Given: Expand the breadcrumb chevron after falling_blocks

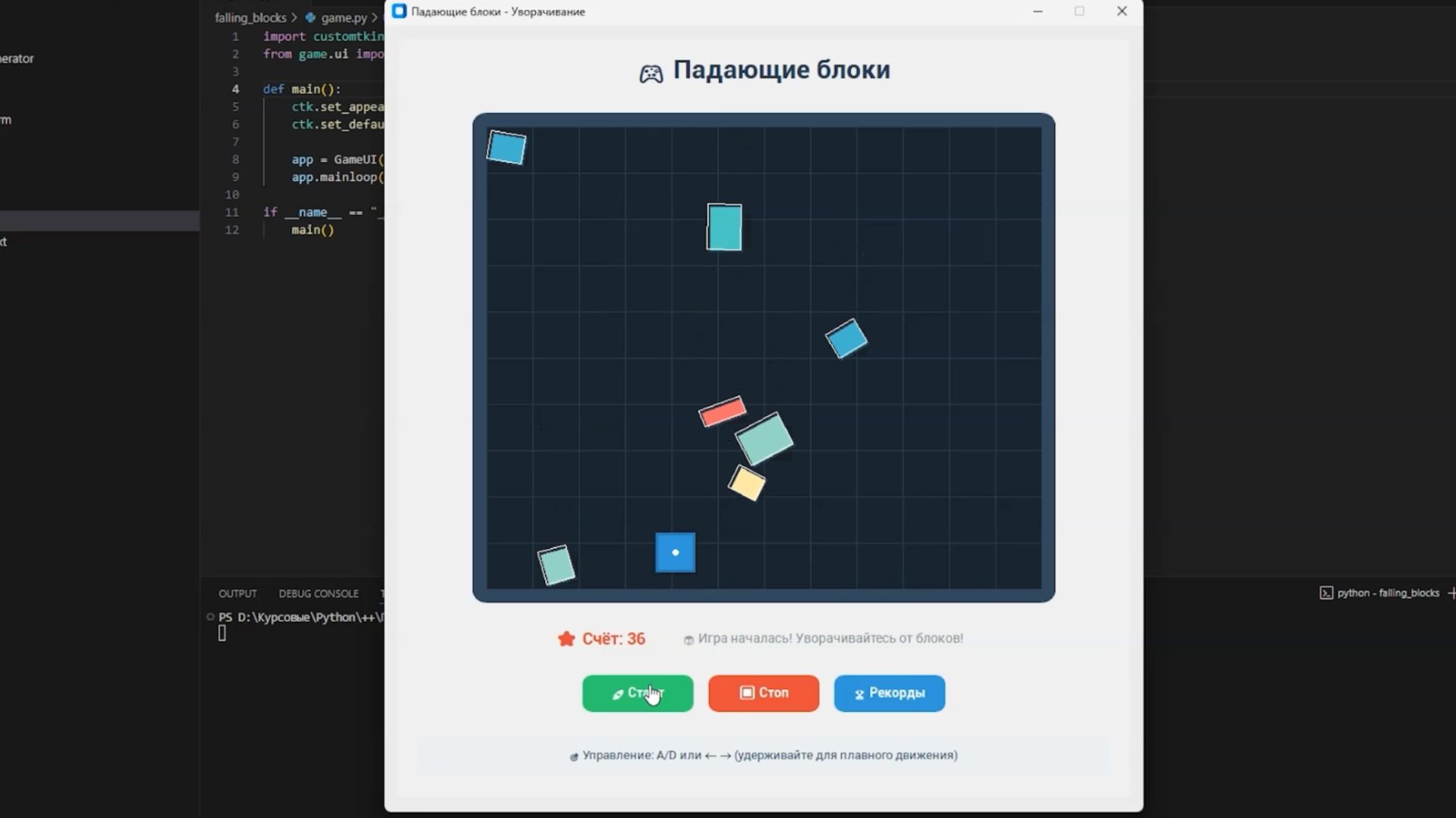Looking at the screenshot, I should tap(294, 17).
